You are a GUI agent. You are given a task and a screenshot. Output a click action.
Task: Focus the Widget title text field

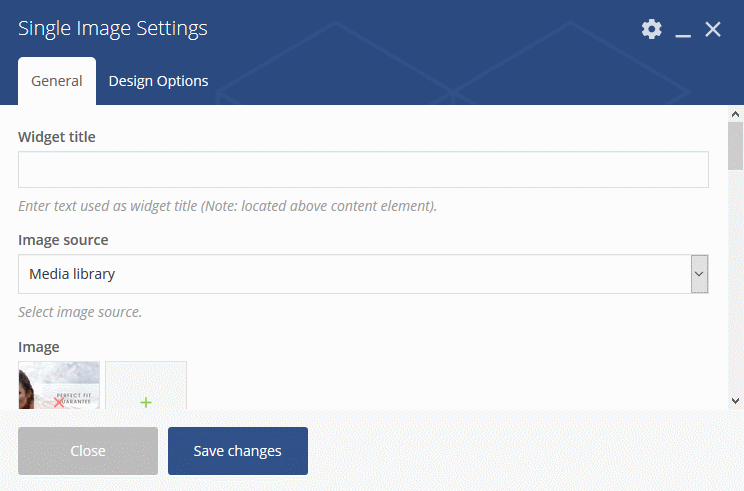(363, 169)
